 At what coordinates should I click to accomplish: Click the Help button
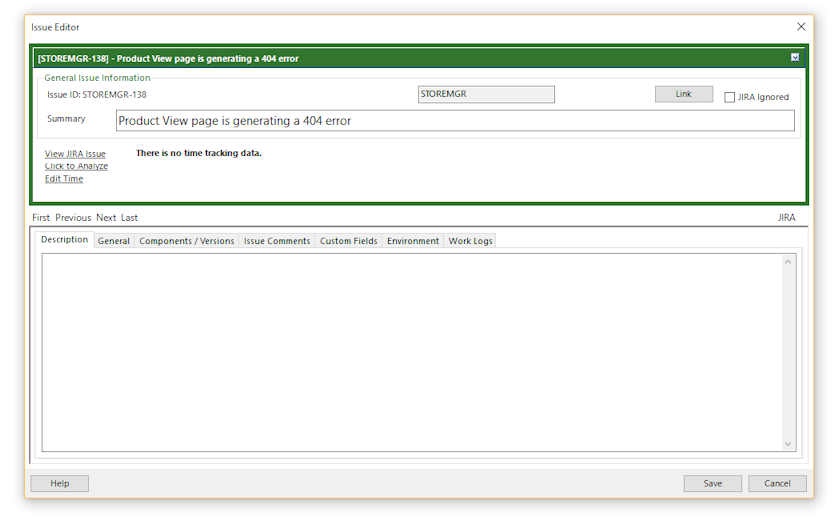click(x=60, y=483)
